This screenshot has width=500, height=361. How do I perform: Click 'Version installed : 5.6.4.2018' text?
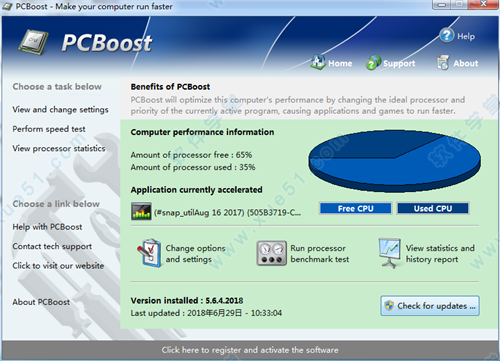[x=187, y=301]
